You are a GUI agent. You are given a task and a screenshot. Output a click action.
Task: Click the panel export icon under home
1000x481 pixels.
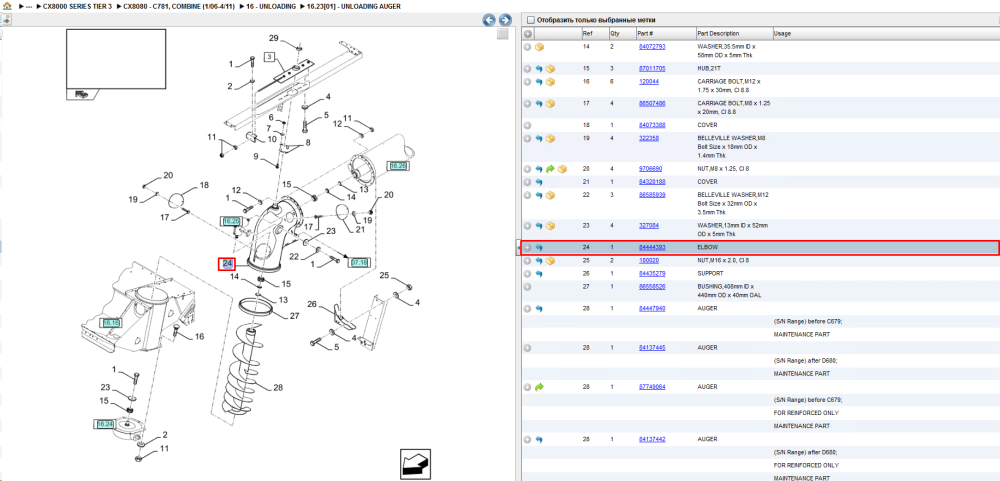pyautogui.click(x=5, y=20)
